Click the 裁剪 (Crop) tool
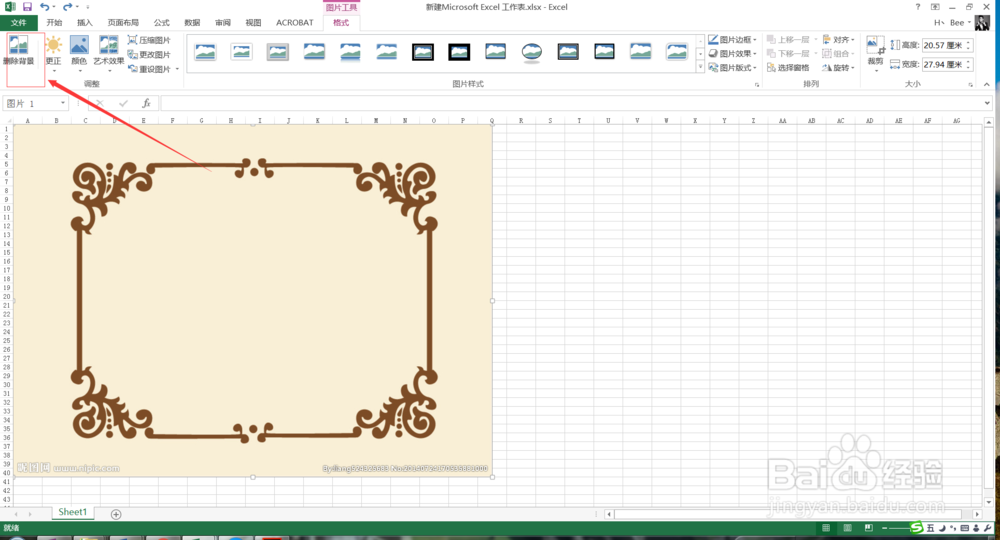Screen dimensions: 1000x540 875,51
